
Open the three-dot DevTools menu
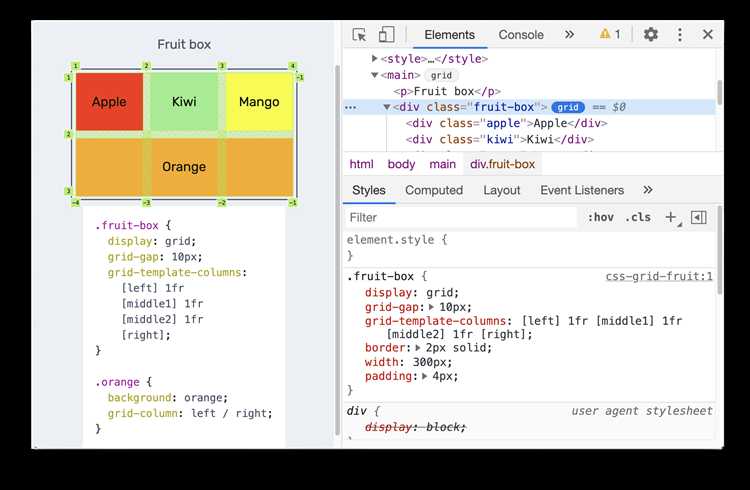click(680, 34)
